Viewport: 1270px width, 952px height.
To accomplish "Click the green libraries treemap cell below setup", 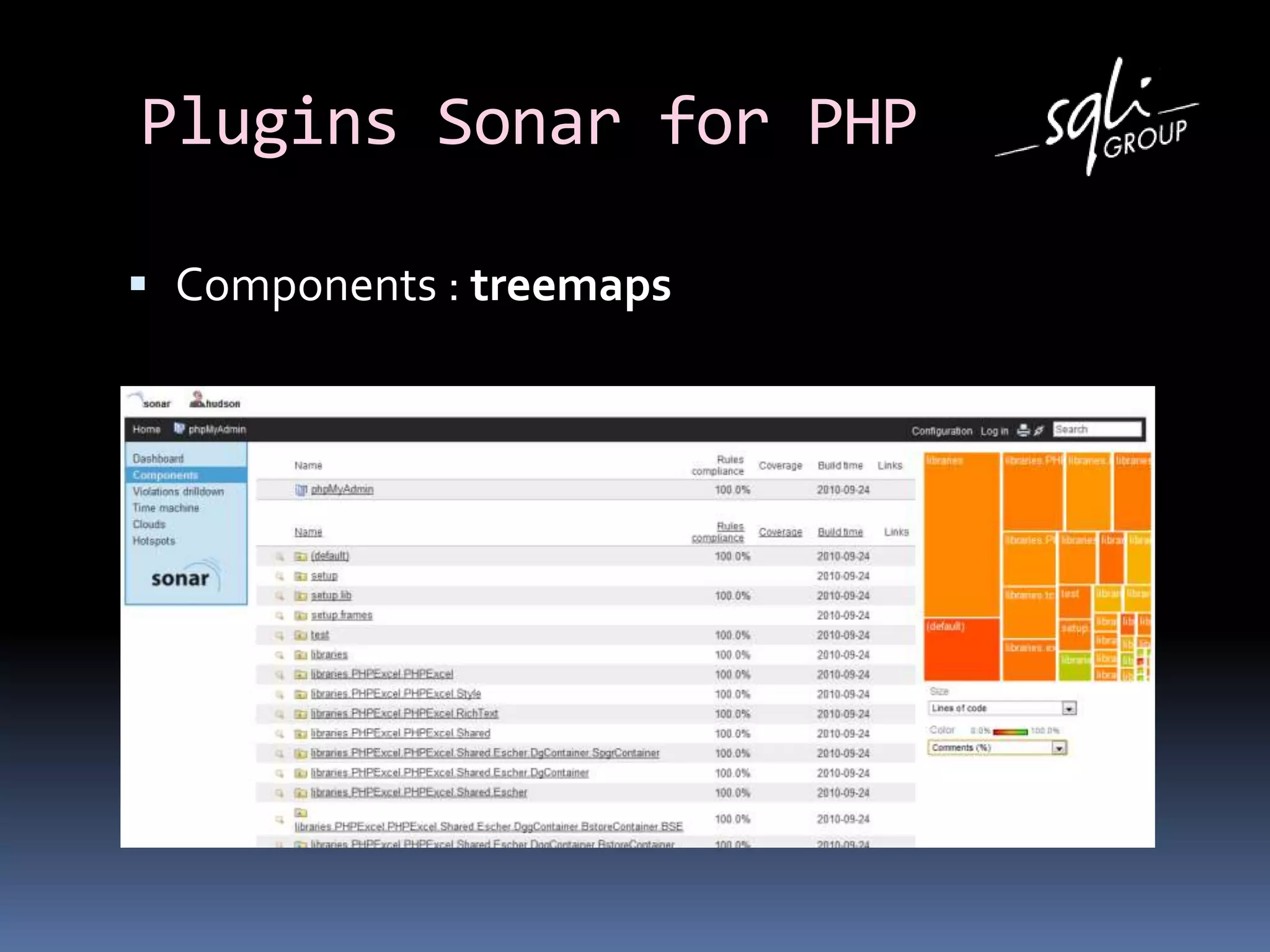I will [1075, 666].
